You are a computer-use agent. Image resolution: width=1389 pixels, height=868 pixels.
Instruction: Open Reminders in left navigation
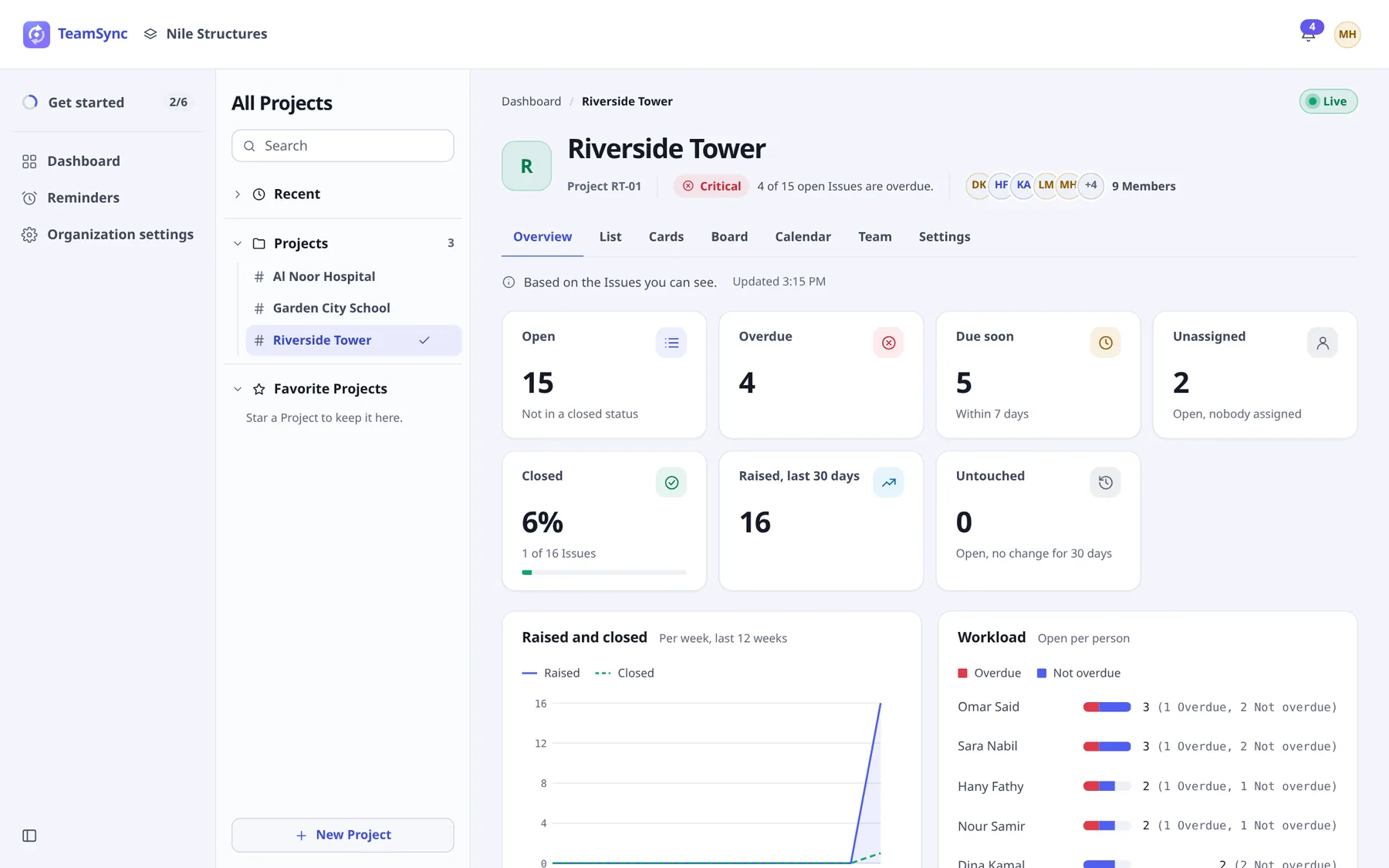pyautogui.click(x=108, y=198)
